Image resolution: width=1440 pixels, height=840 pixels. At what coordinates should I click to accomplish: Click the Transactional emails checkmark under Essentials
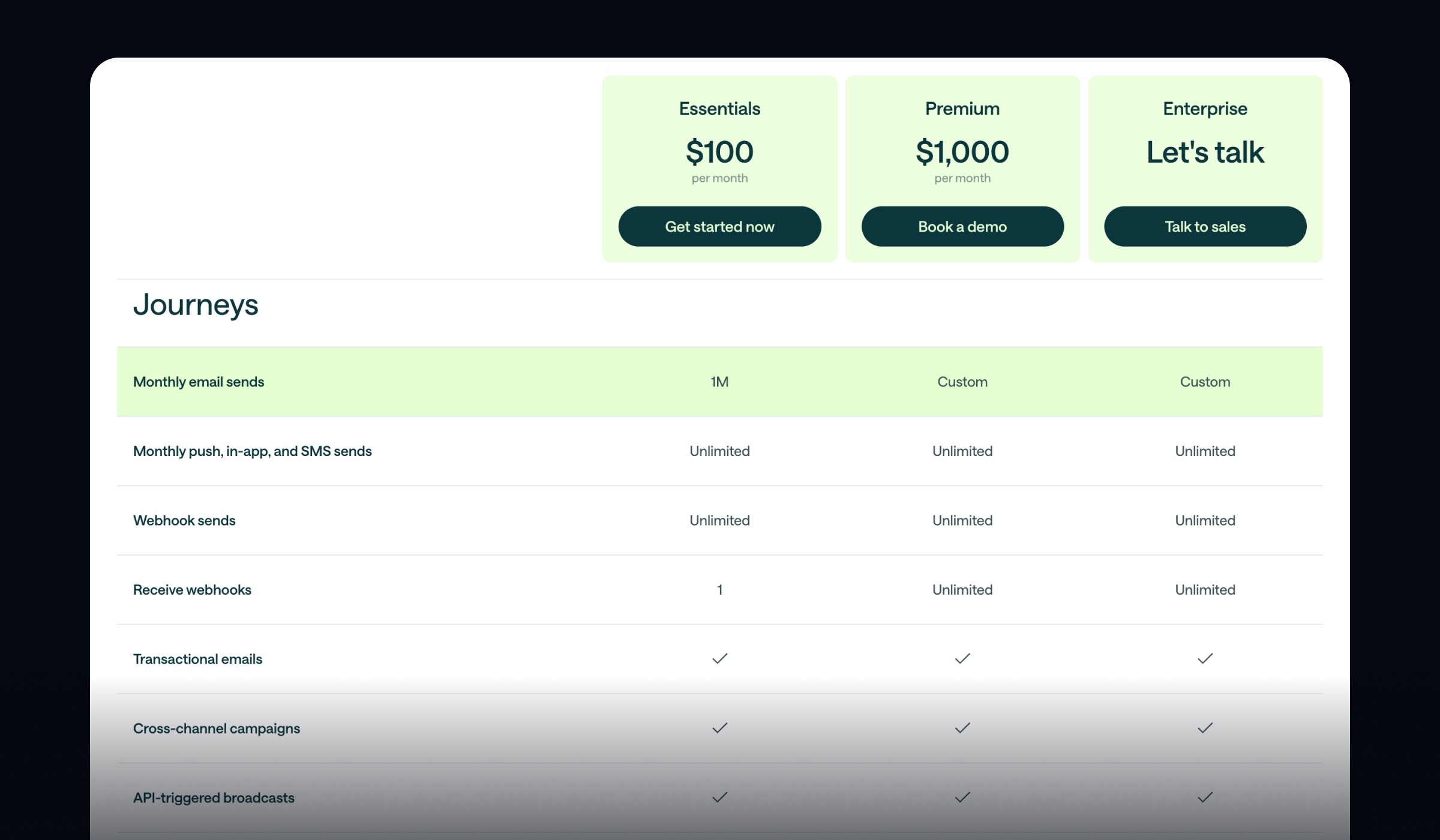click(719, 658)
